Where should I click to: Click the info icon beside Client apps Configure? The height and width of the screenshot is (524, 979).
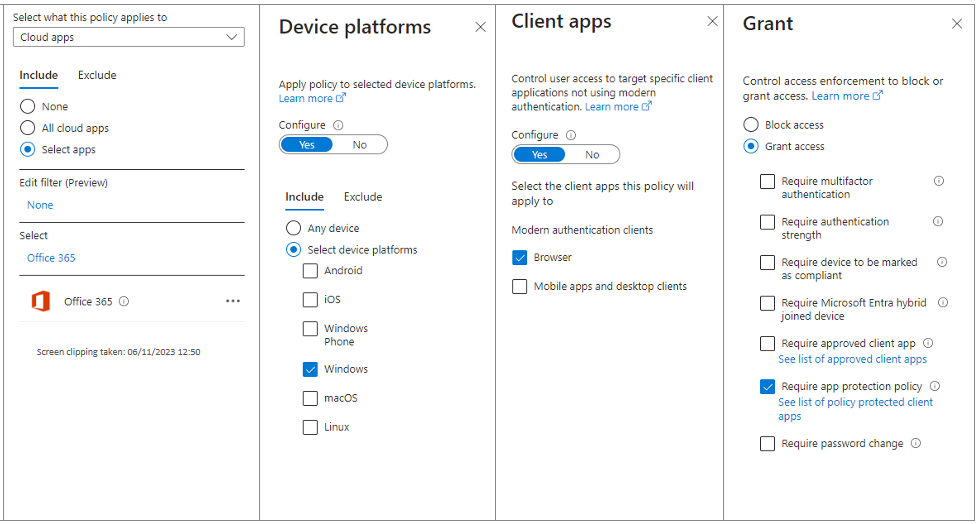pos(571,135)
